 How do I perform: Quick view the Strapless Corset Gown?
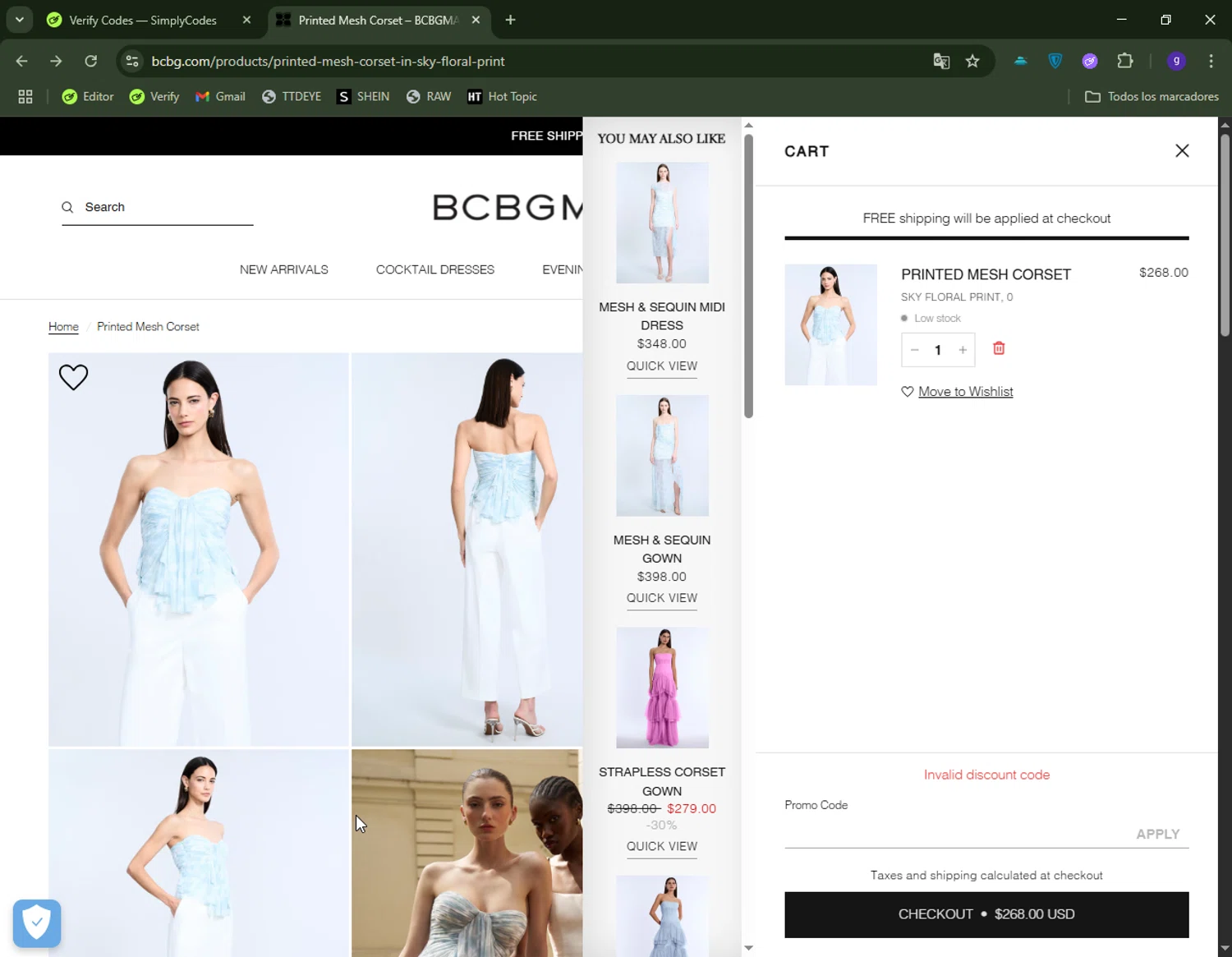tap(661, 847)
